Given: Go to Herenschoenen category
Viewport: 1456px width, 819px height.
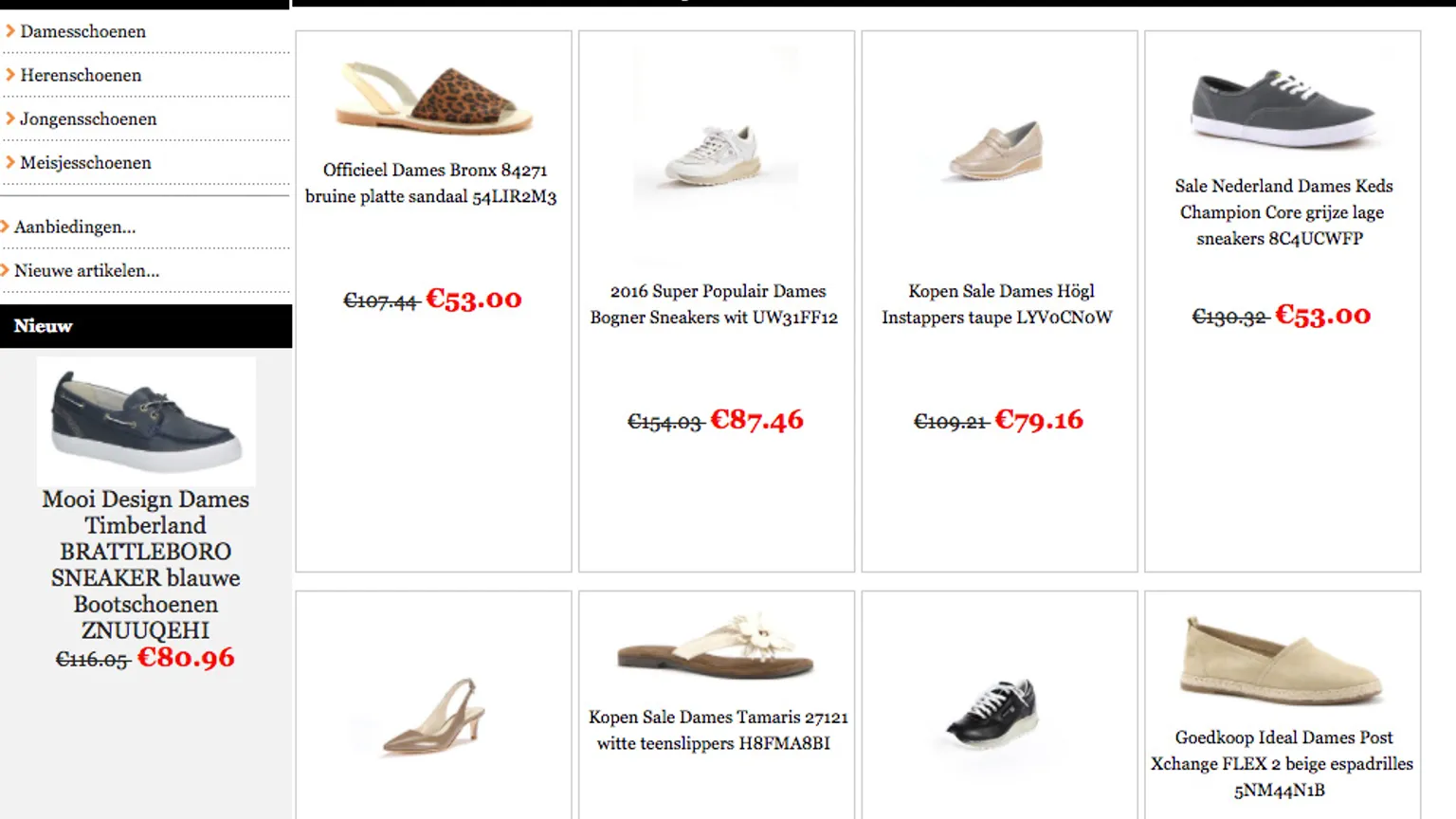Looking at the screenshot, I should coord(81,75).
